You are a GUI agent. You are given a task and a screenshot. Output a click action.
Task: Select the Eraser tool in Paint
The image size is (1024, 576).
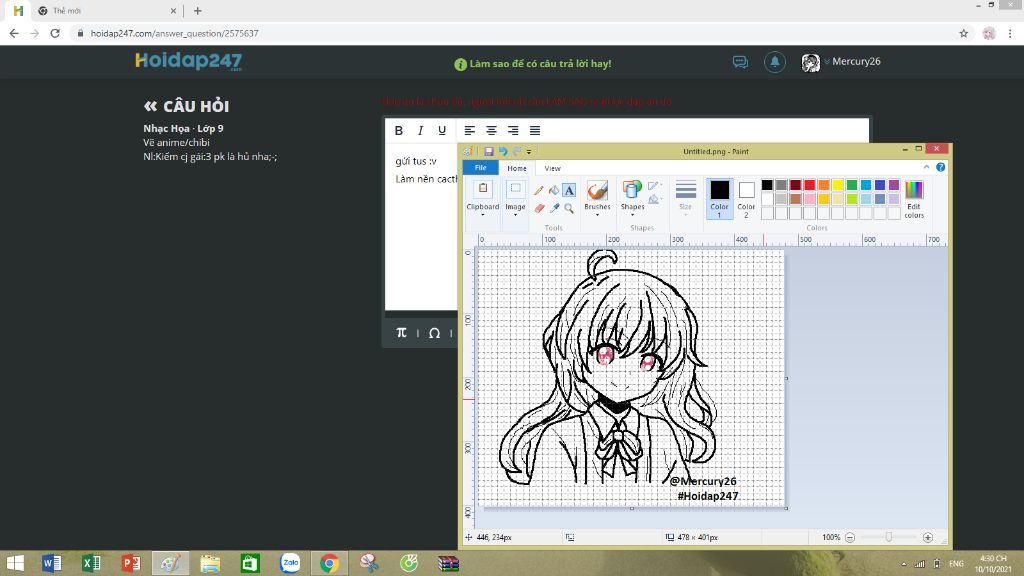pyautogui.click(x=539, y=208)
